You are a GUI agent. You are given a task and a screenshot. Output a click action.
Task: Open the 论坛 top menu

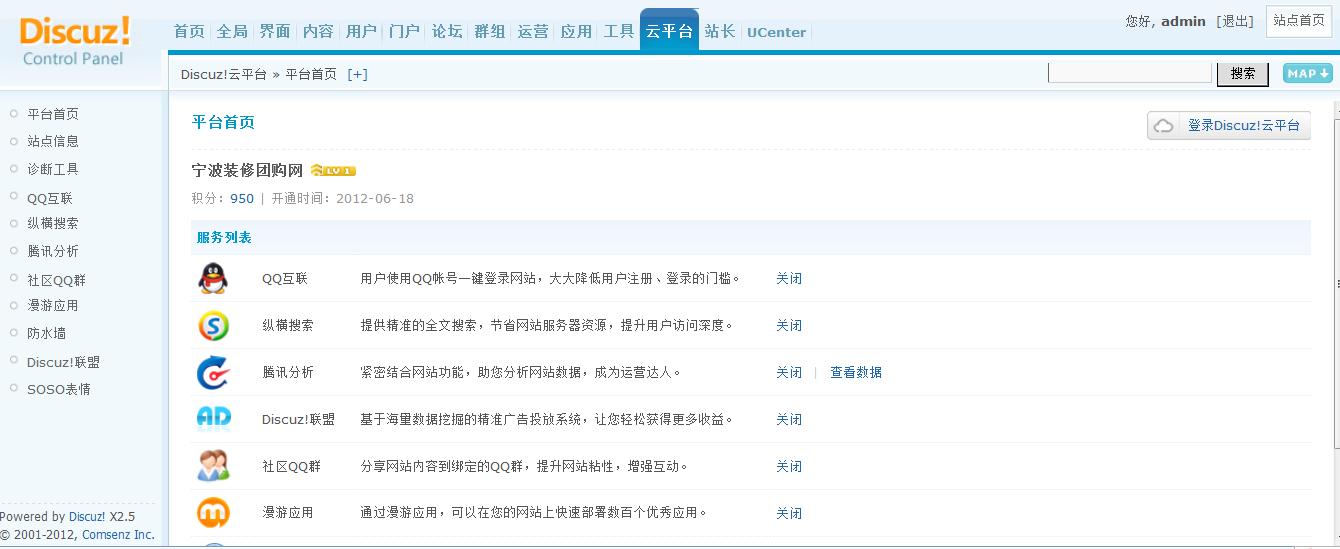[447, 31]
